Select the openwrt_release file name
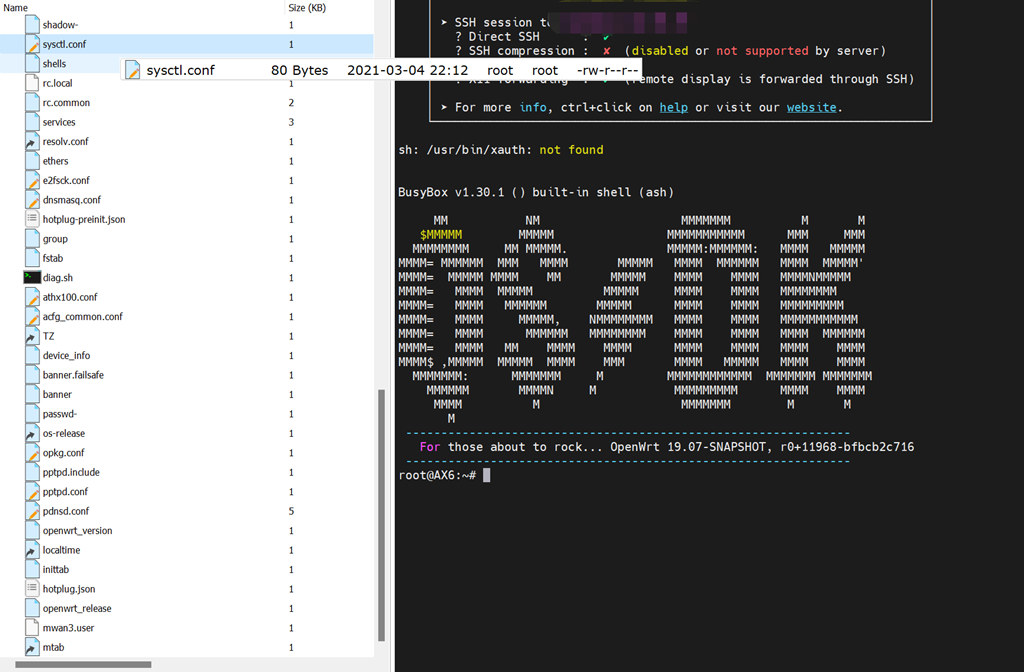This screenshot has height=672, width=1024. click(x=77, y=609)
